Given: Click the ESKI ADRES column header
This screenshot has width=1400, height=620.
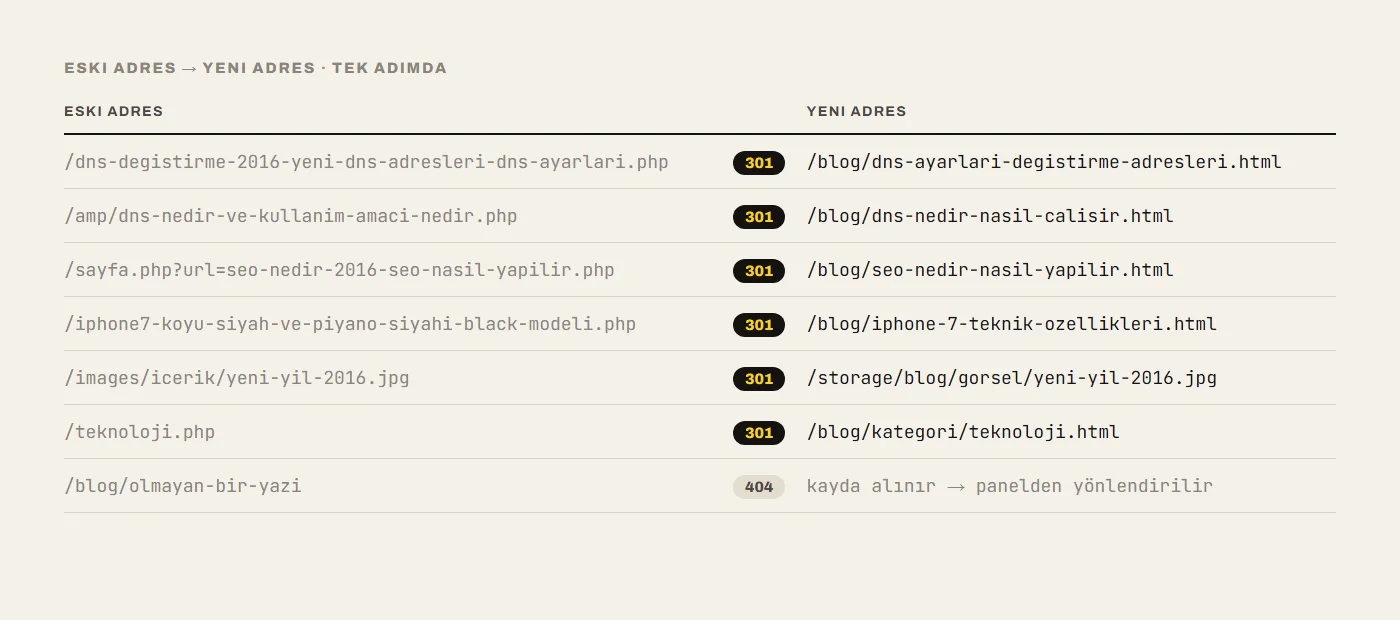Looking at the screenshot, I should coord(113,111).
